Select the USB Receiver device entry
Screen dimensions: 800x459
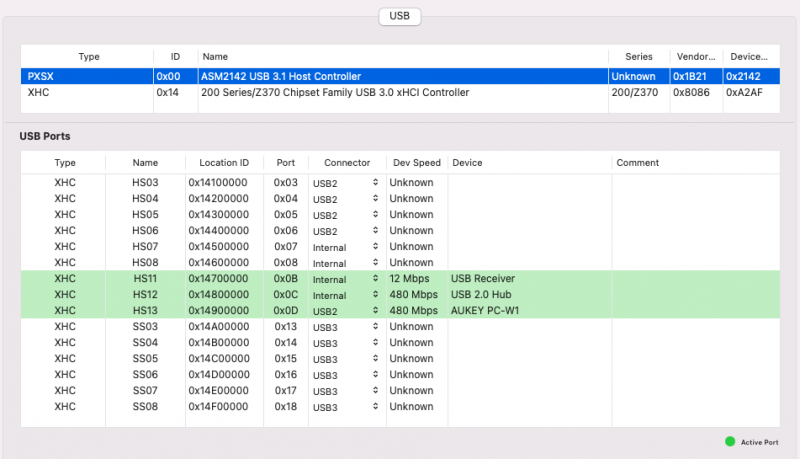[483, 279]
